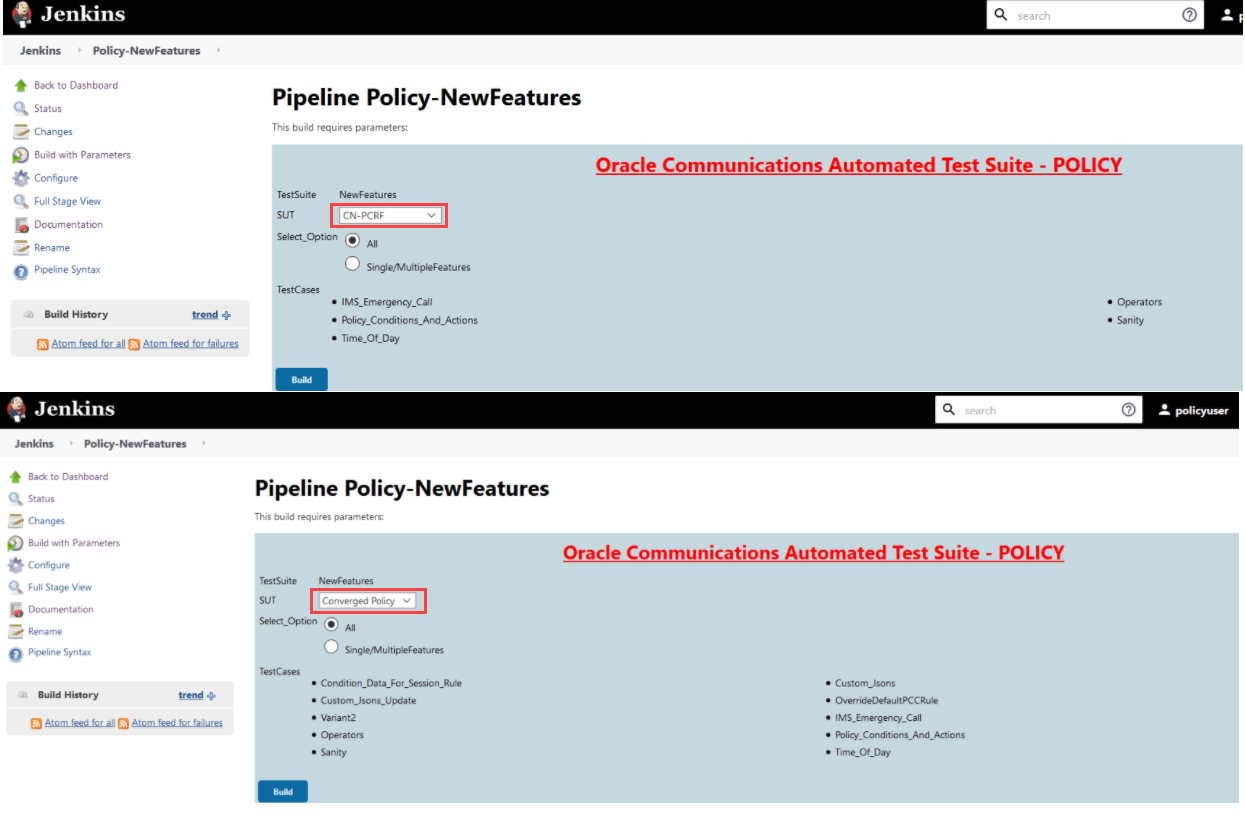Click IMS_Emergency_Call test case, top window
This screenshot has height=820, width=1245.
[x=387, y=302]
